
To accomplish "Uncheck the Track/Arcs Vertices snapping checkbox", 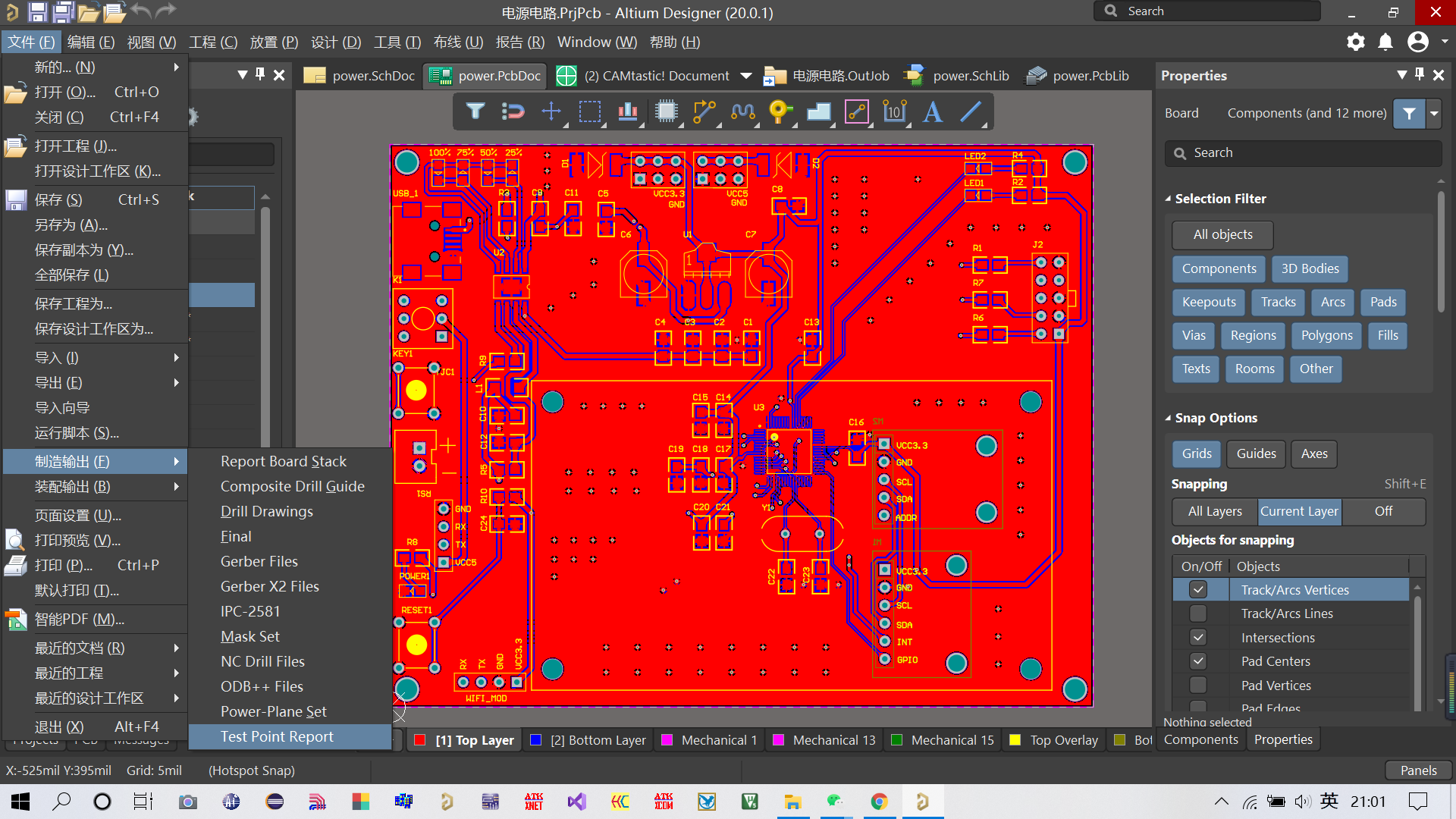I will pyautogui.click(x=1198, y=589).
